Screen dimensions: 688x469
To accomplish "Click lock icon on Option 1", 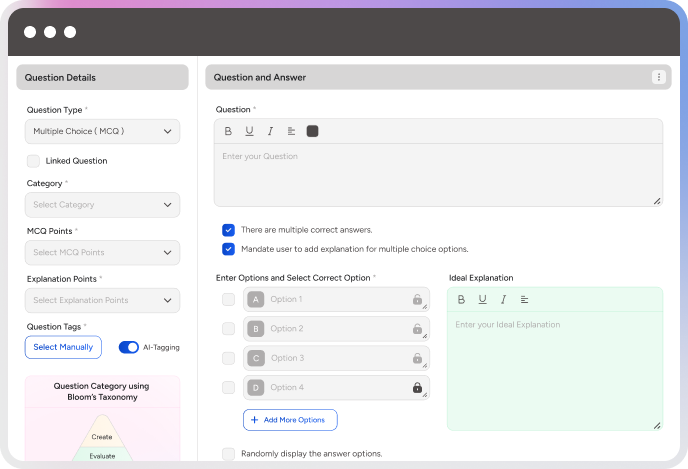I will pos(417,299).
